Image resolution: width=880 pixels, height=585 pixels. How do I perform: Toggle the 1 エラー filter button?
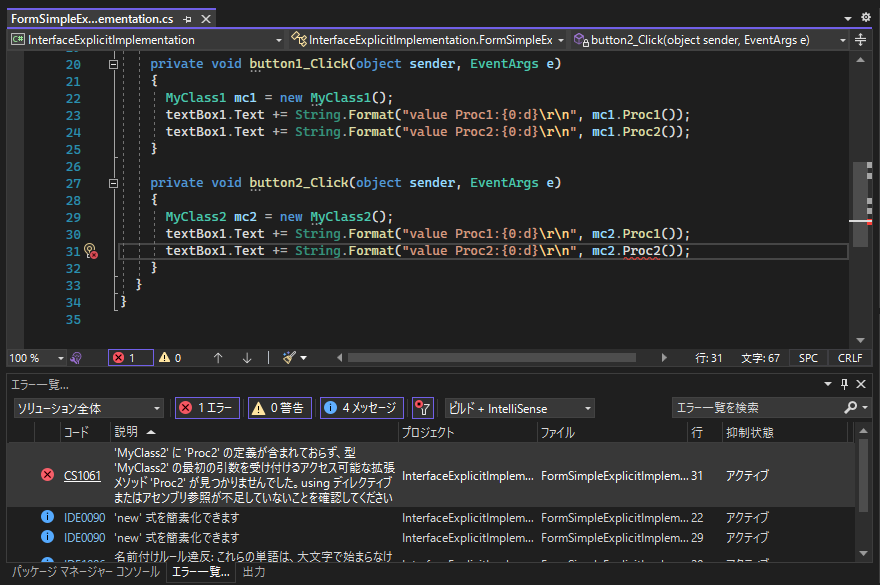[x=208, y=408]
